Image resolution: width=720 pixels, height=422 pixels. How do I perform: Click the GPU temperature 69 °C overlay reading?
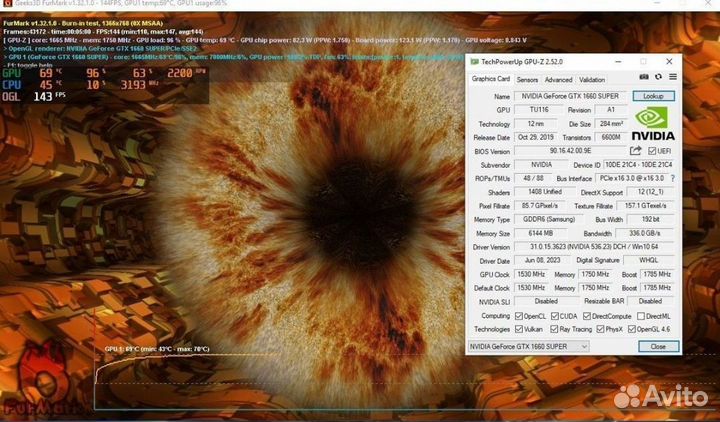point(50,73)
